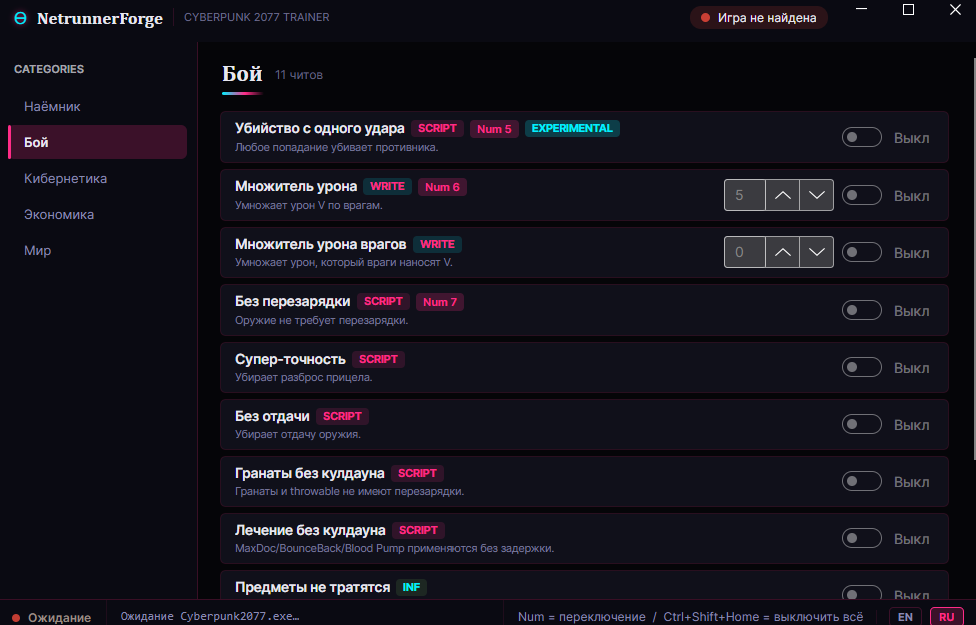Click description Убирает разброс прицела

tap(304, 377)
